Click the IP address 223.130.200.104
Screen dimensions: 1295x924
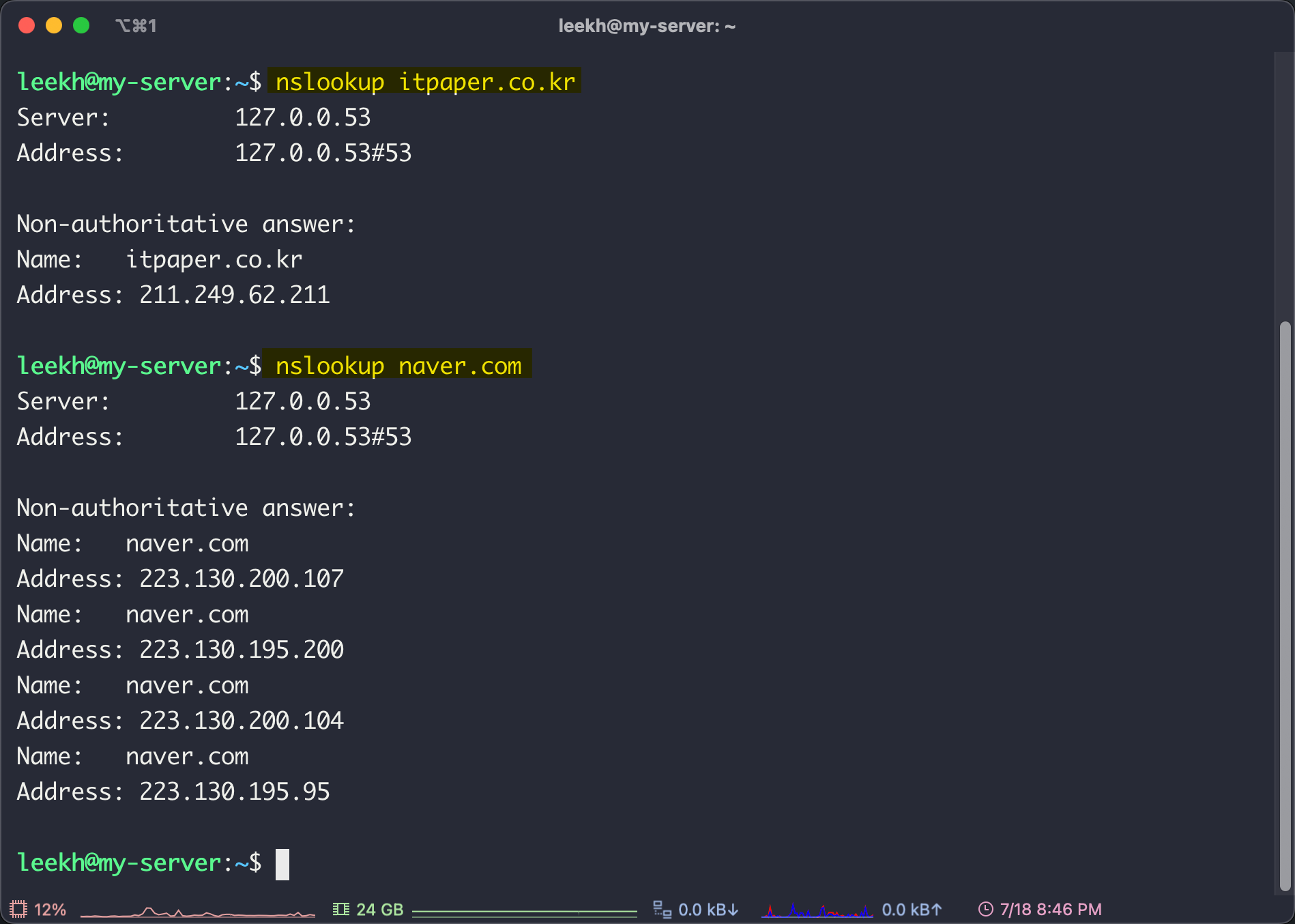(242, 721)
